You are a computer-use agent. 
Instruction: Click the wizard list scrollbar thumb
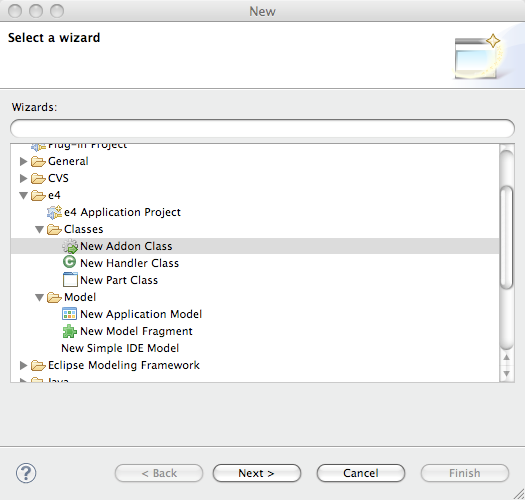tap(506, 236)
